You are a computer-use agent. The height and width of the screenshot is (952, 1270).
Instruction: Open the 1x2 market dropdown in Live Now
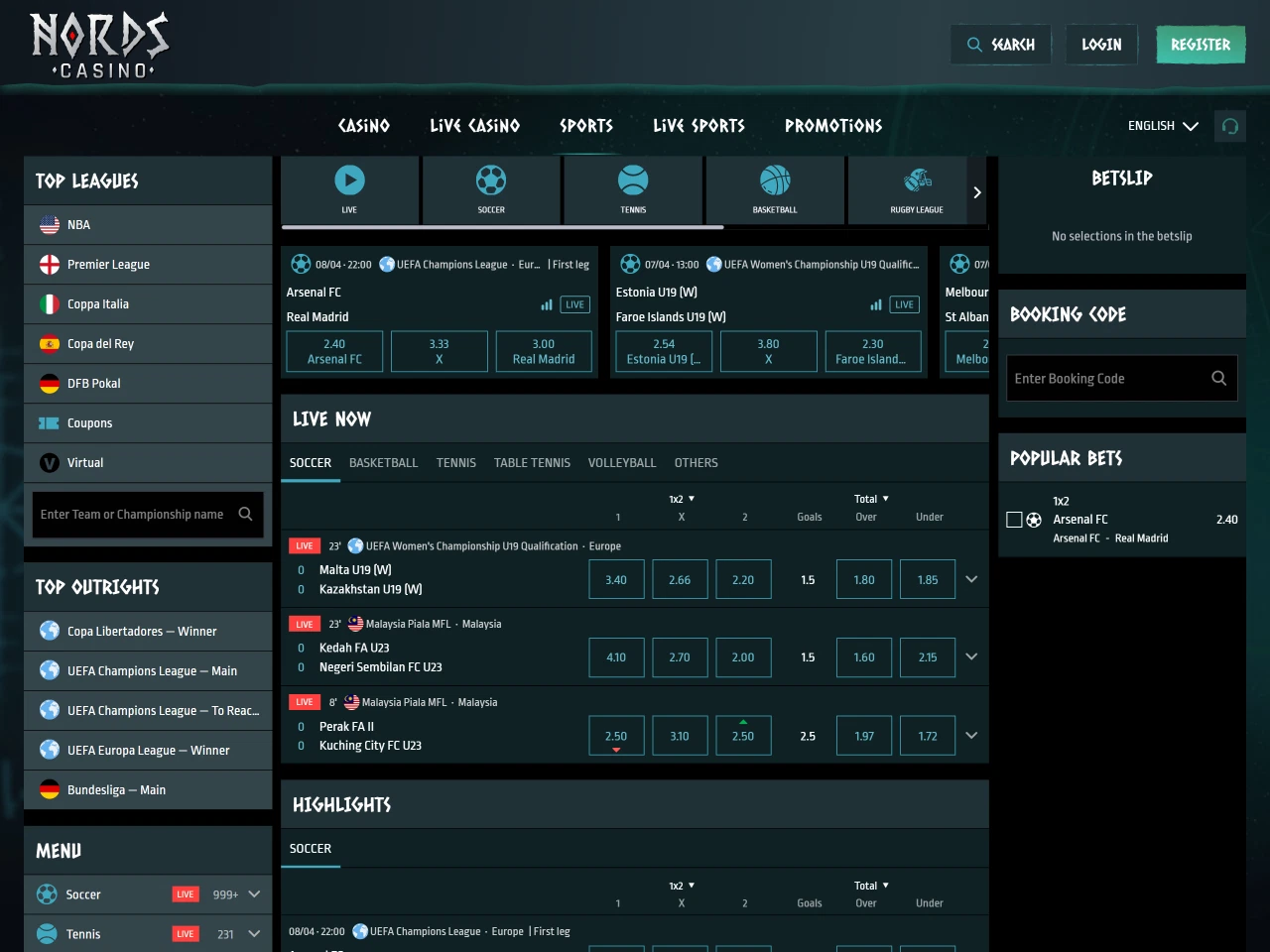[x=682, y=499]
